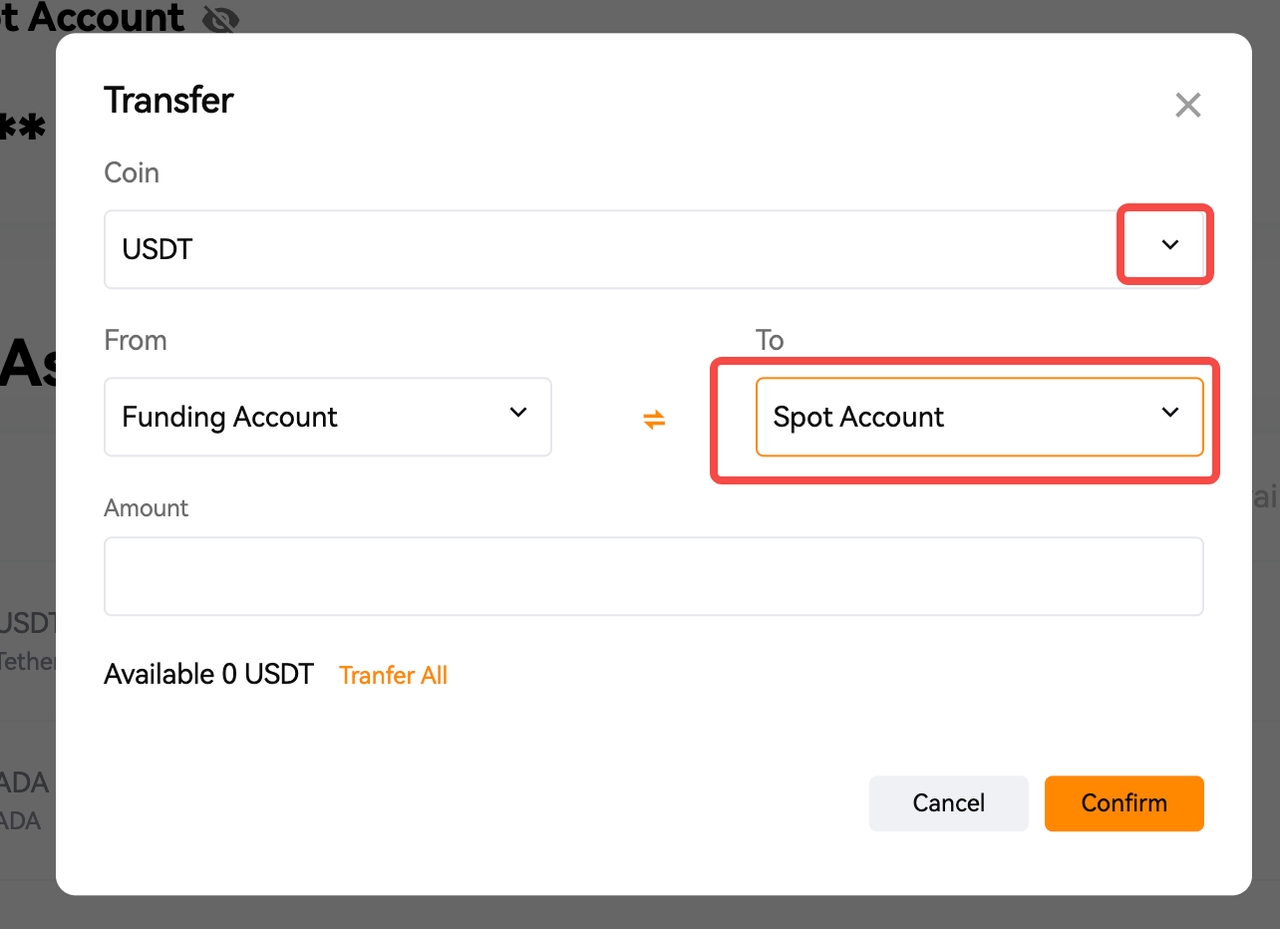Viewport: 1280px width, 929px height.
Task: Expand the From account dropdown showing Funding Account
Action: pos(327,417)
